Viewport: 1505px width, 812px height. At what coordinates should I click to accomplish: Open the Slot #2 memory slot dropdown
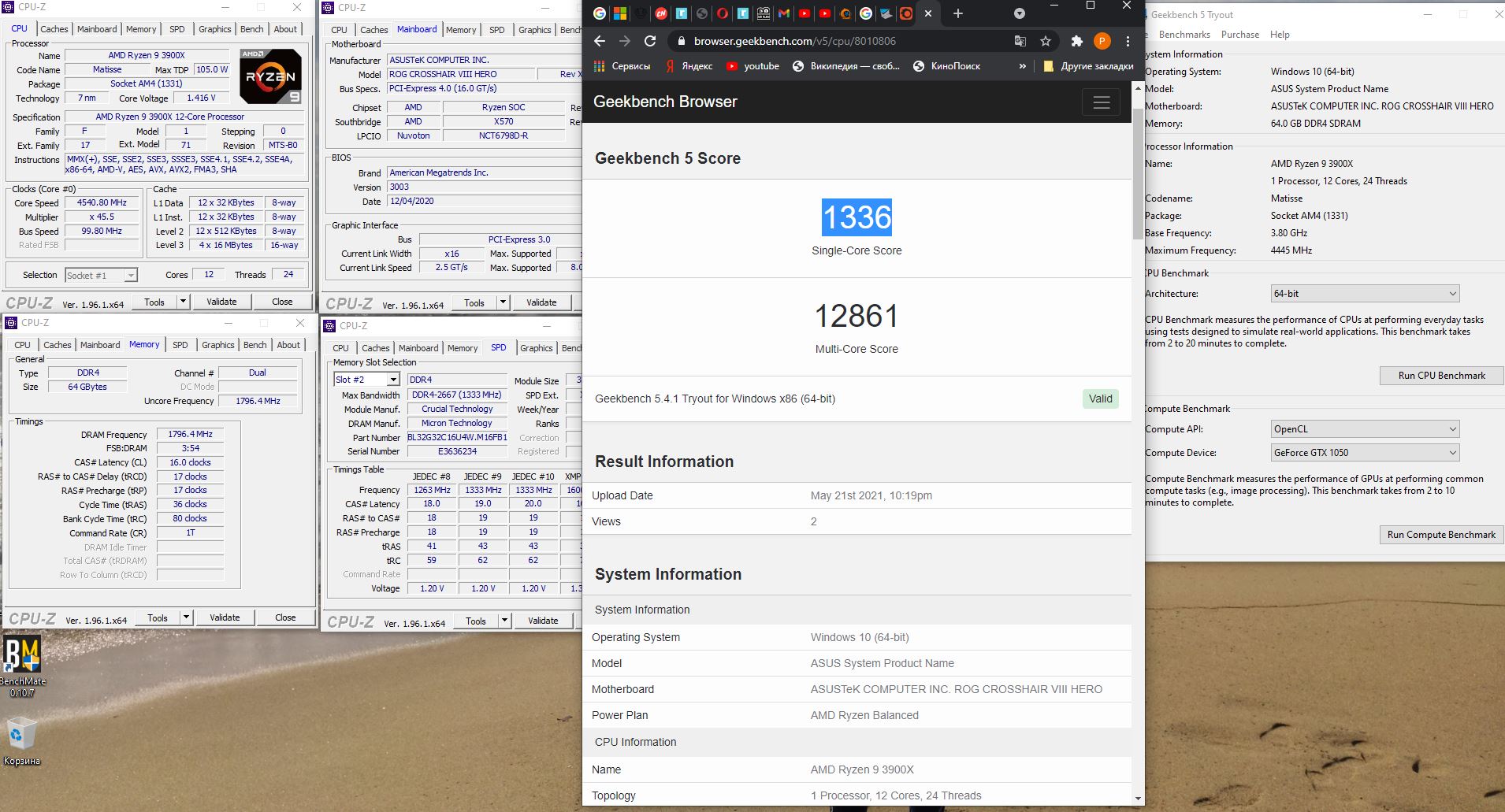click(366, 380)
